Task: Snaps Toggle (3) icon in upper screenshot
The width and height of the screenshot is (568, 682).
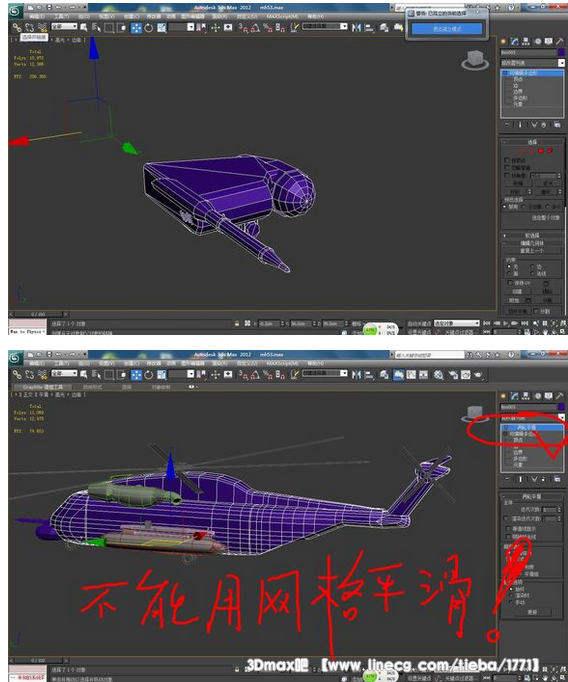Action: (243, 28)
